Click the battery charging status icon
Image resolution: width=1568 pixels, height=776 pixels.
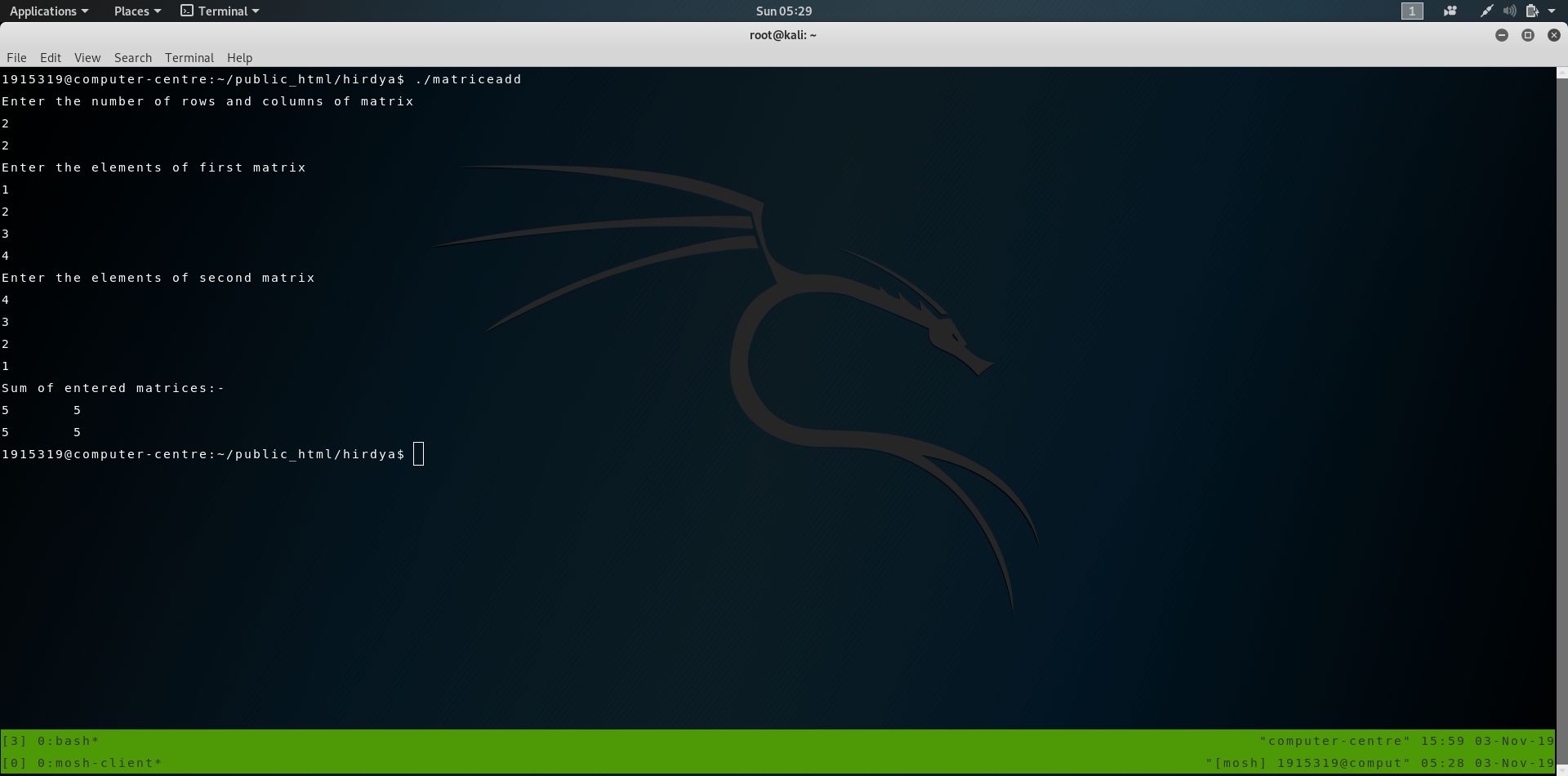click(1532, 11)
